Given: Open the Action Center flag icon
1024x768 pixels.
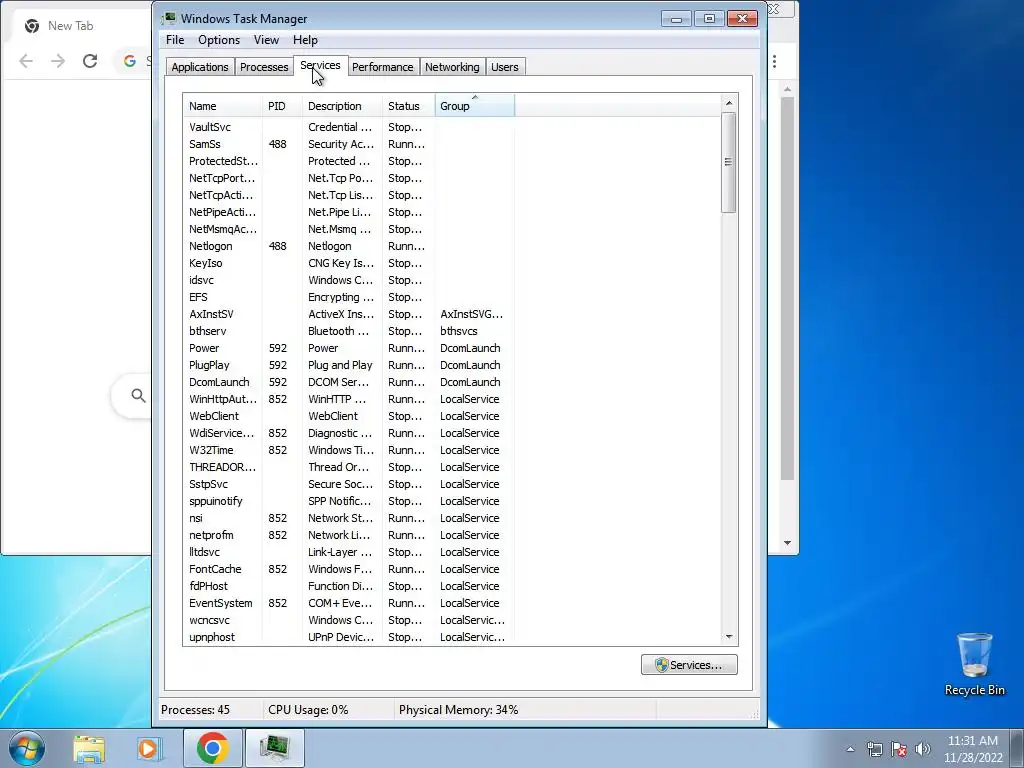Looking at the screenshot, I should coord(899,749).
